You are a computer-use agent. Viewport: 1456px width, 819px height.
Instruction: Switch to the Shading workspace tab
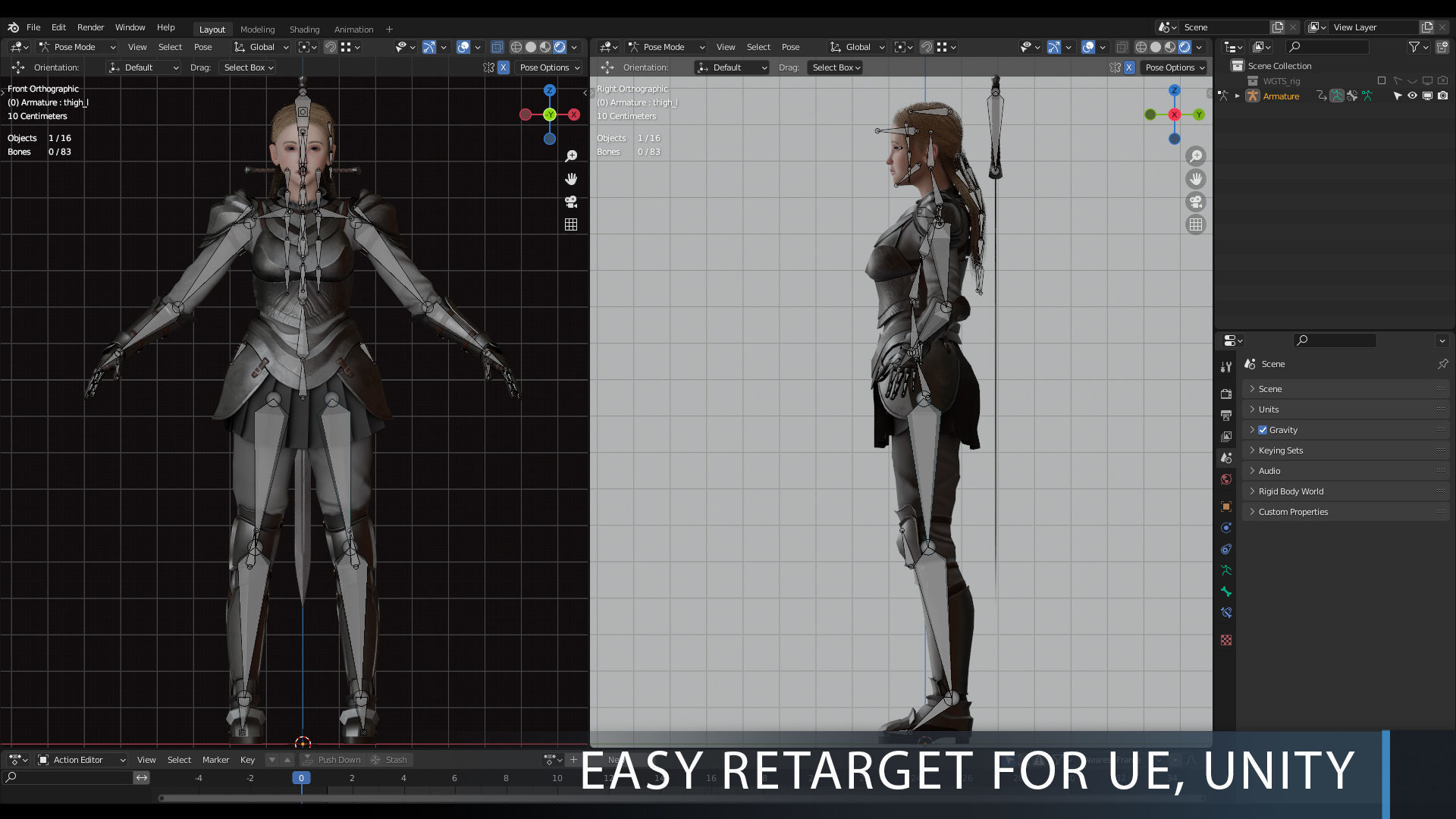point(304,30)
